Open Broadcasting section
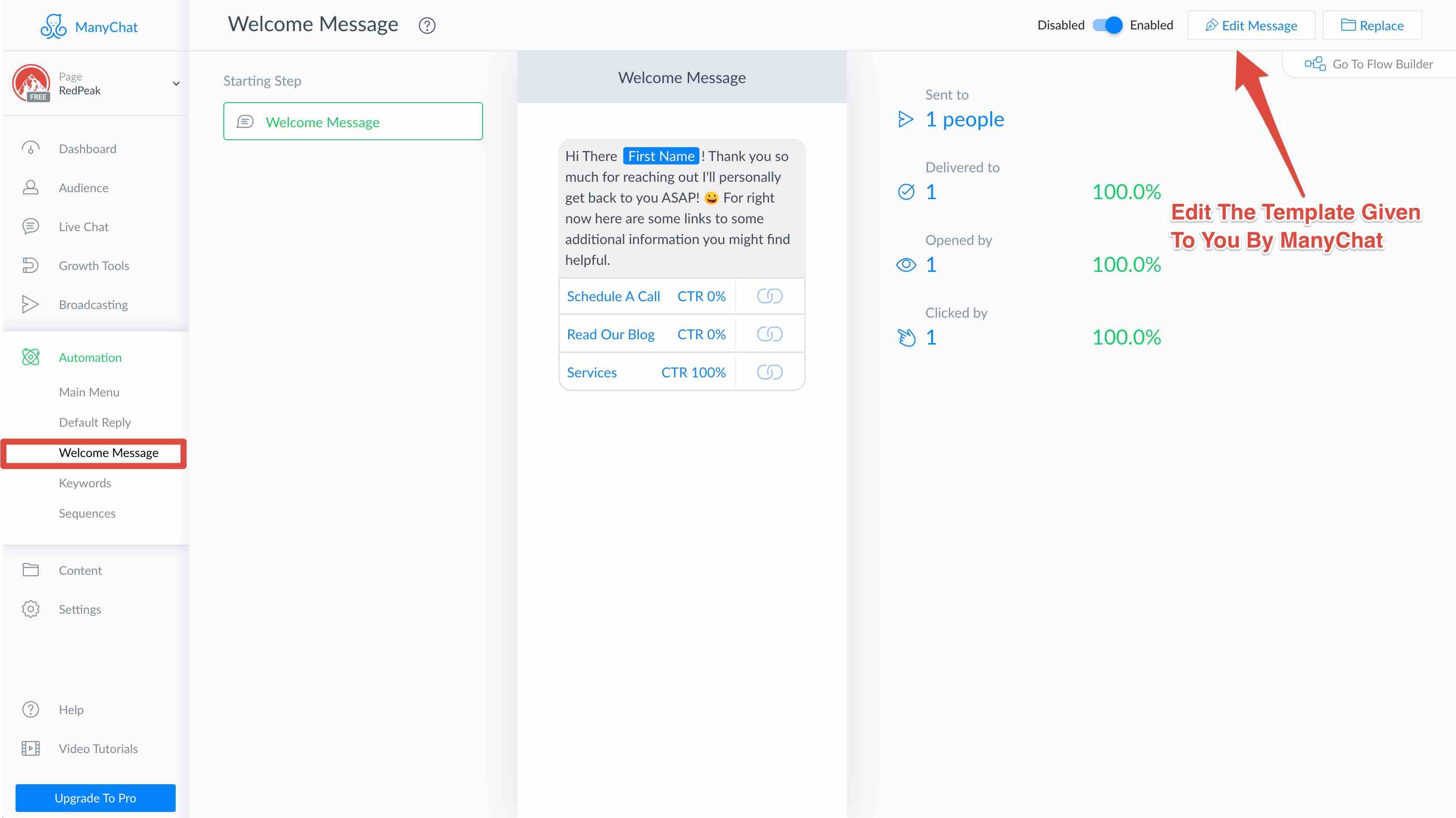The image size is (1456, 818). [93, 305]
